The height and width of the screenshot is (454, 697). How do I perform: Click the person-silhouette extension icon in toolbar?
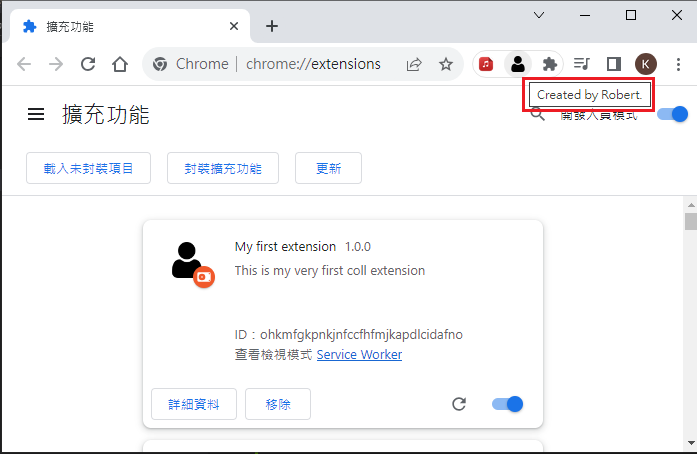[517, 64]
